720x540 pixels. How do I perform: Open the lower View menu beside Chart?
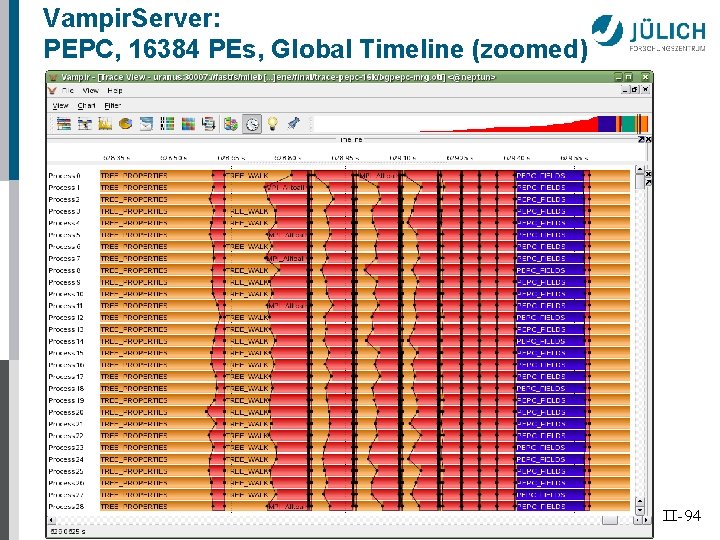(60, 106)
